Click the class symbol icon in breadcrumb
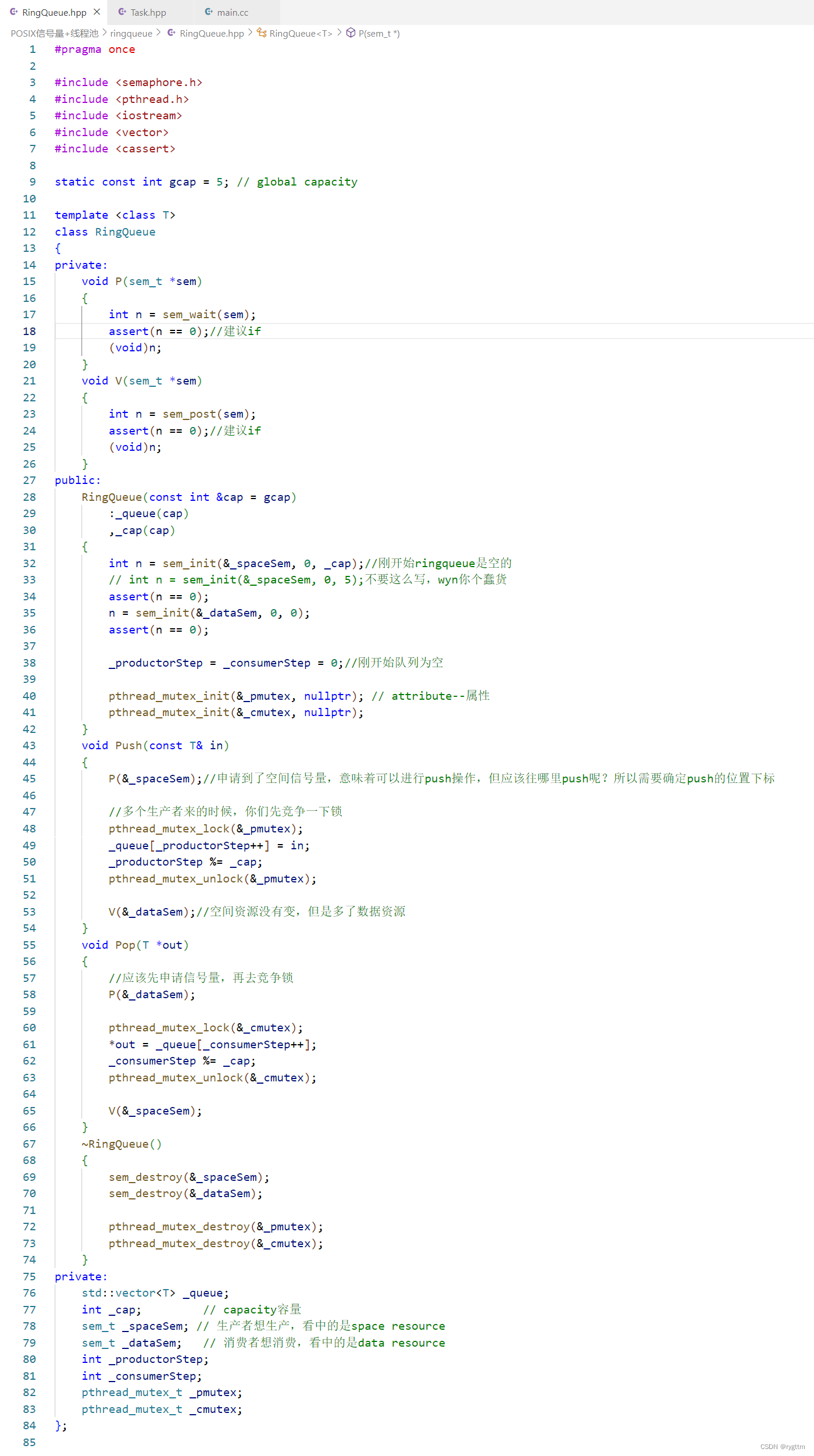The image size is (814, 1456). (262, 33)
